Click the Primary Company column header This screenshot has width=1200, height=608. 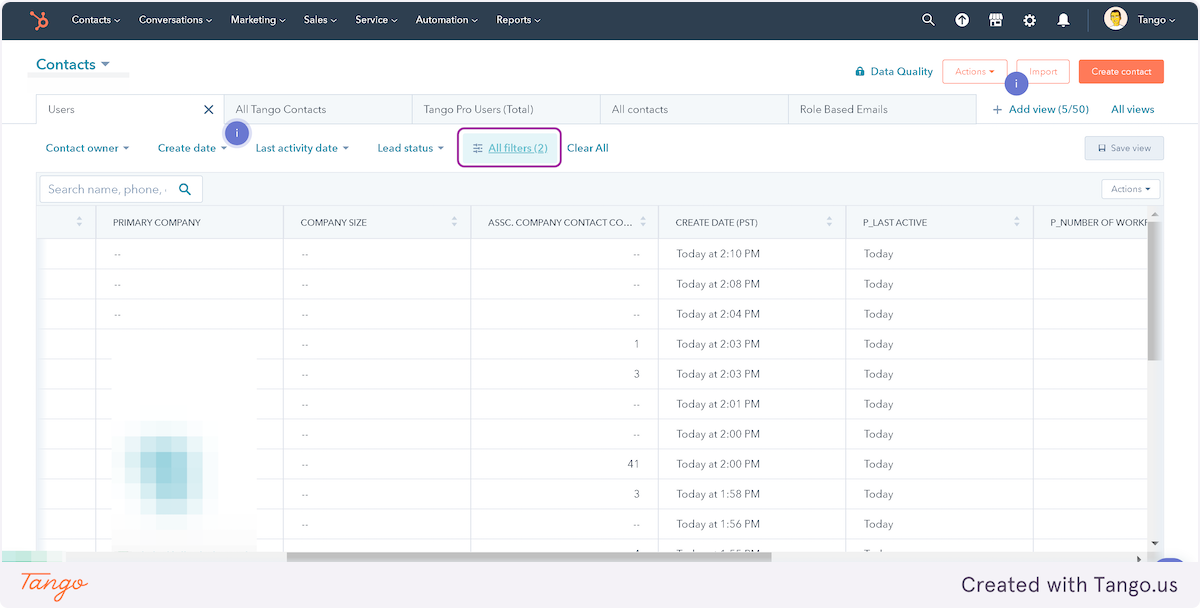point(190,222)
